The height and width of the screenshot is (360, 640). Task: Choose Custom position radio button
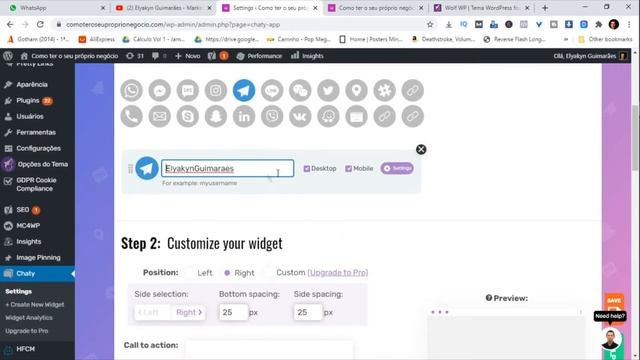[x=268, y=272]
